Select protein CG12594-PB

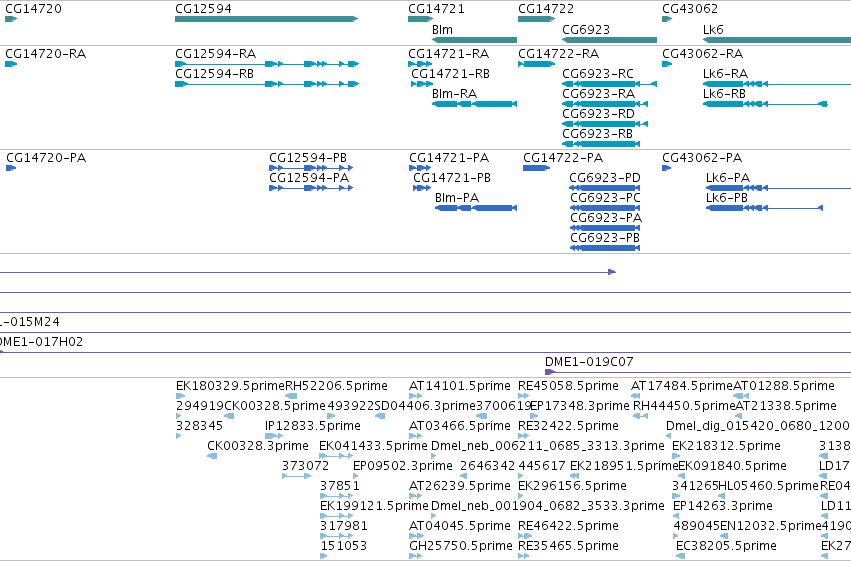click(311, 168)
